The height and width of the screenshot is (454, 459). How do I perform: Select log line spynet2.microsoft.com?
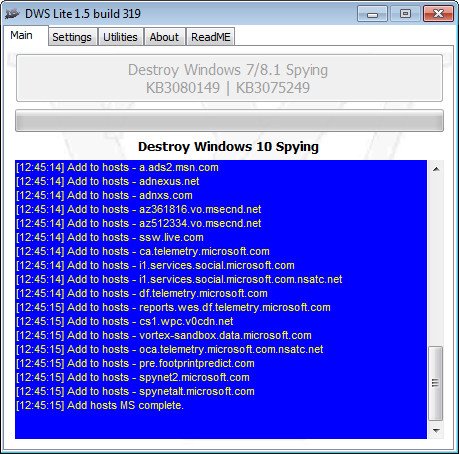pyautogui.click(x=133, y=377)
